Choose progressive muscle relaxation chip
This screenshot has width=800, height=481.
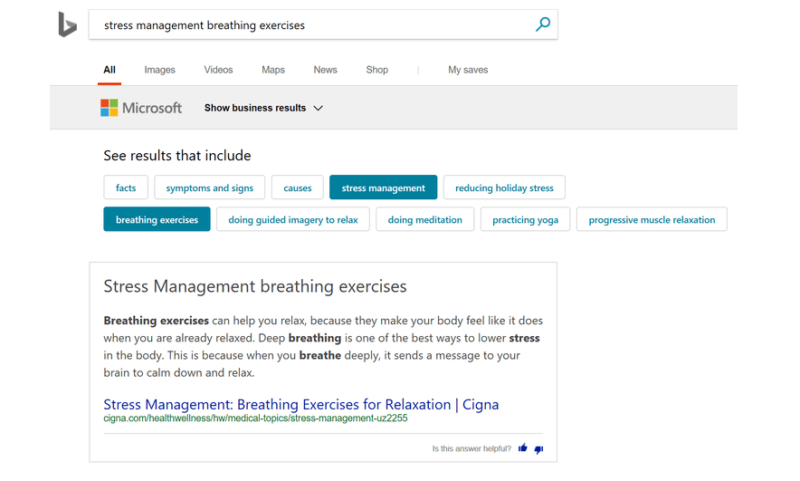[x=652, y=220]
